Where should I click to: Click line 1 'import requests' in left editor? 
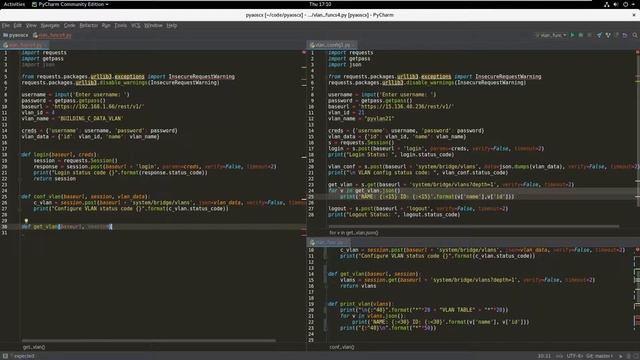click(x=44, y=53)
